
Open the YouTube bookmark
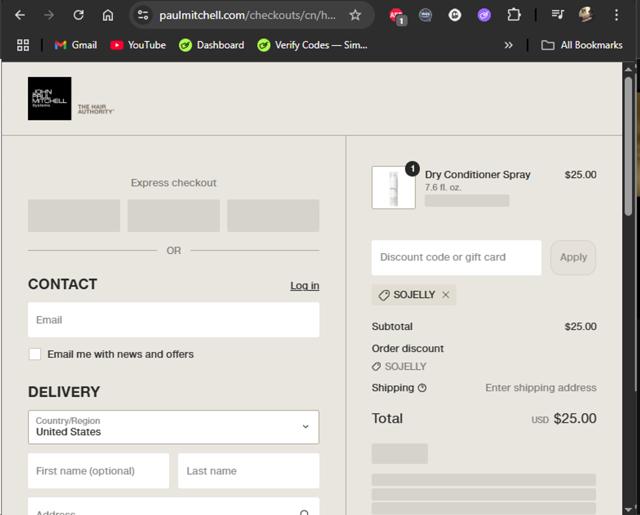(x=138, y=45)
